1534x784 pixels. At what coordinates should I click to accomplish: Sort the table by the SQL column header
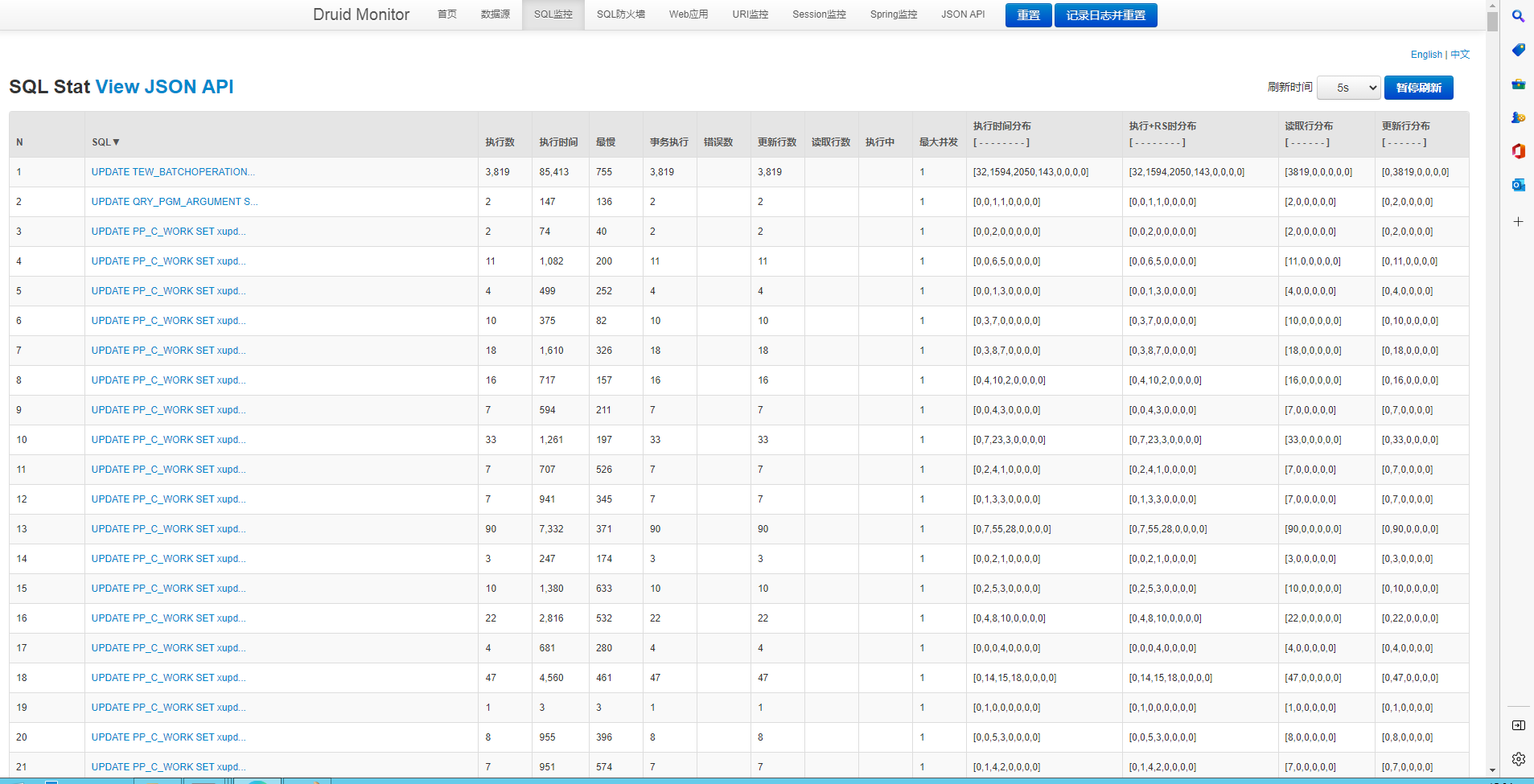(105, 142)
